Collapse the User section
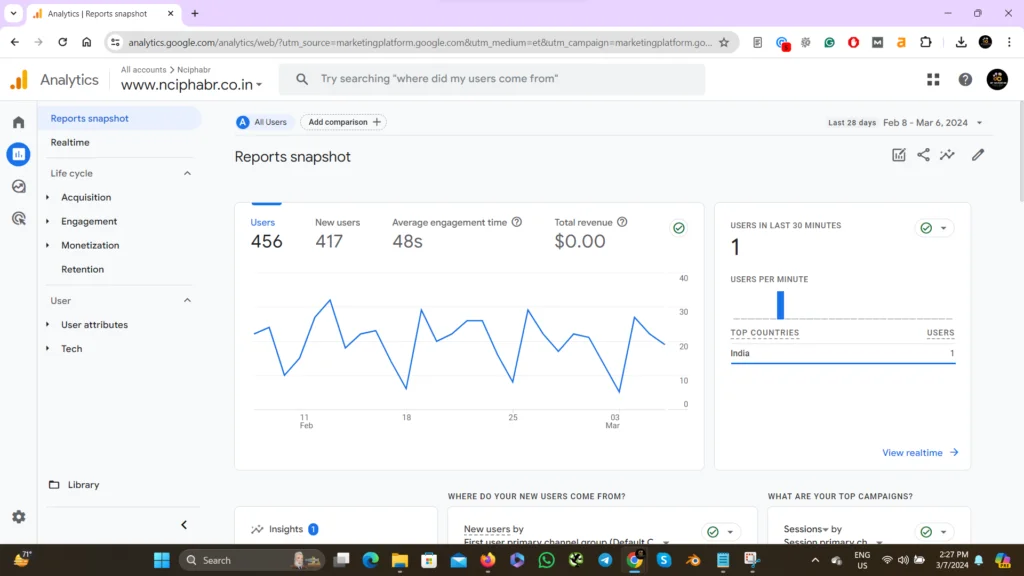The width and height of the screenshot is (1024, 576). 187,300
